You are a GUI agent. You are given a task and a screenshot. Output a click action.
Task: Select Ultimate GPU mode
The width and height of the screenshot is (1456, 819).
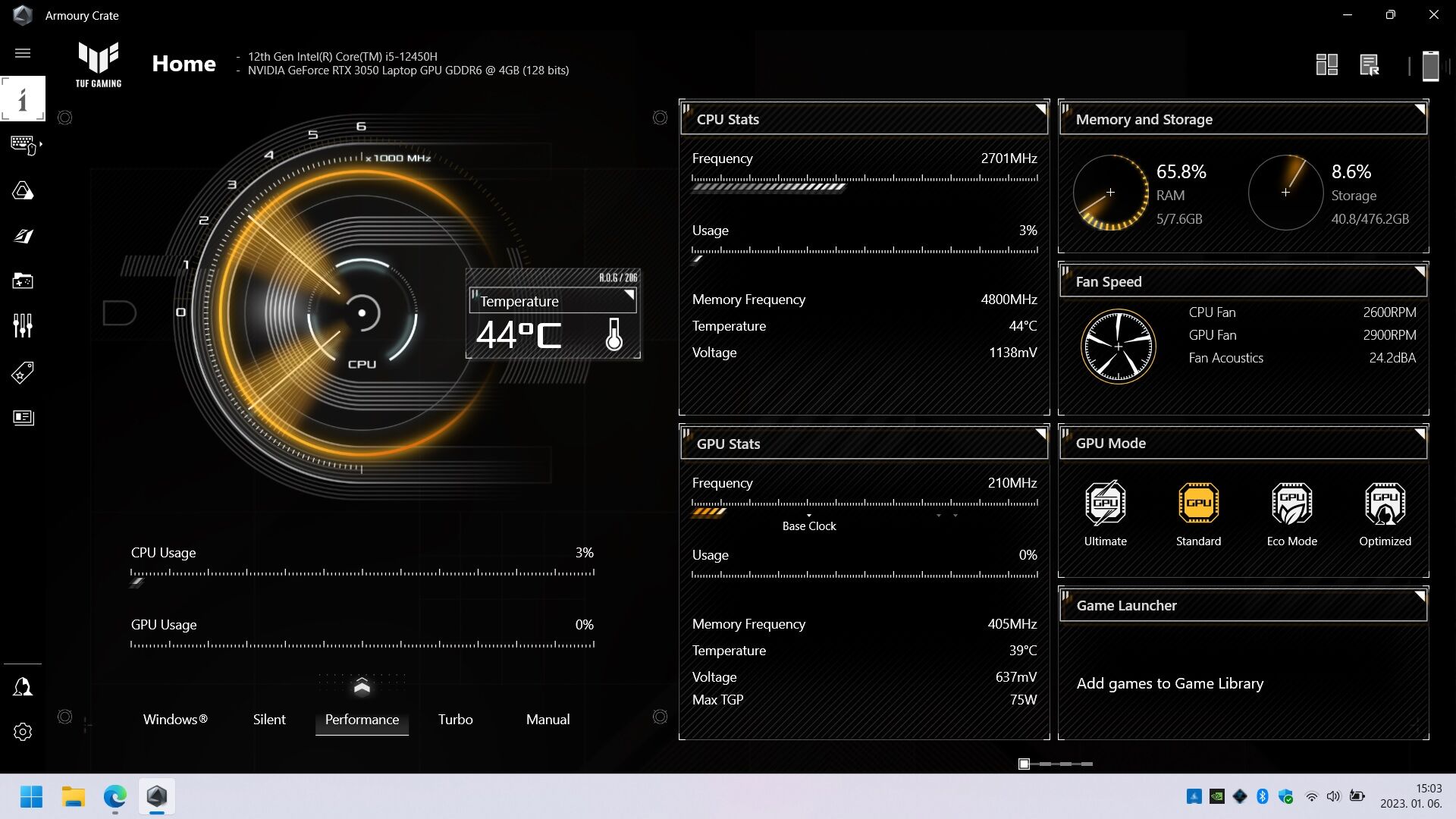1105,513
